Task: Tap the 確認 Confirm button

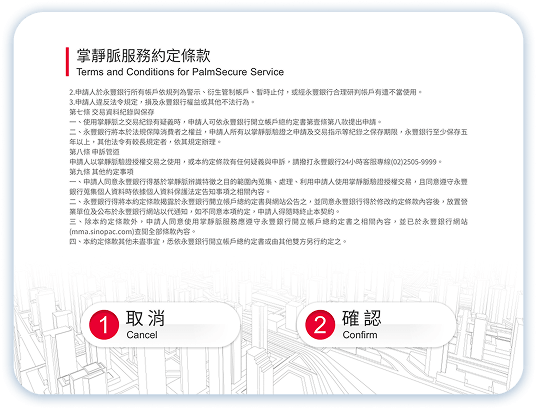Action: (x=376, y=324)
